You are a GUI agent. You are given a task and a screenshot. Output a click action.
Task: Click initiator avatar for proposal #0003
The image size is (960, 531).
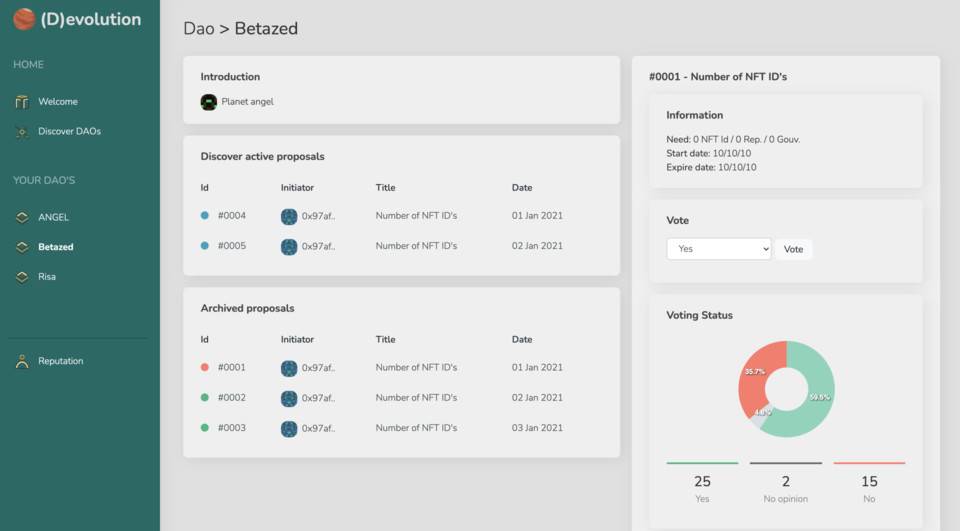point(289,429)
